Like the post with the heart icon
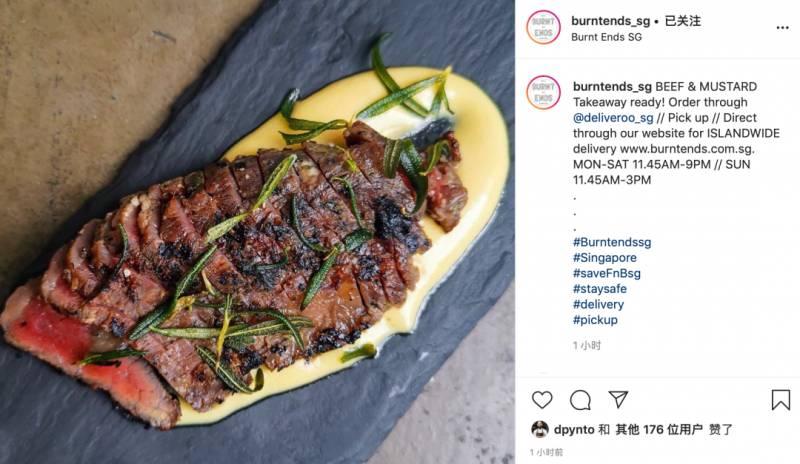This screenshot has width=800, height=464. [x=542, y=400]
